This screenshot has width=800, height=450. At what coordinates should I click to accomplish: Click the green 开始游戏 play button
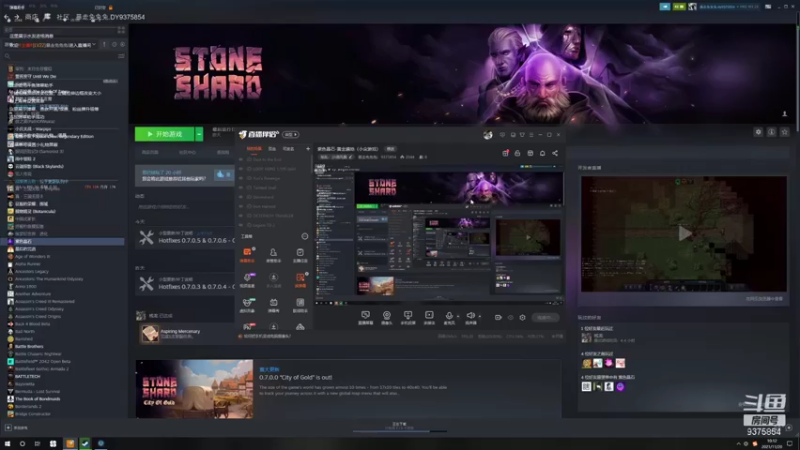point(164,134)
